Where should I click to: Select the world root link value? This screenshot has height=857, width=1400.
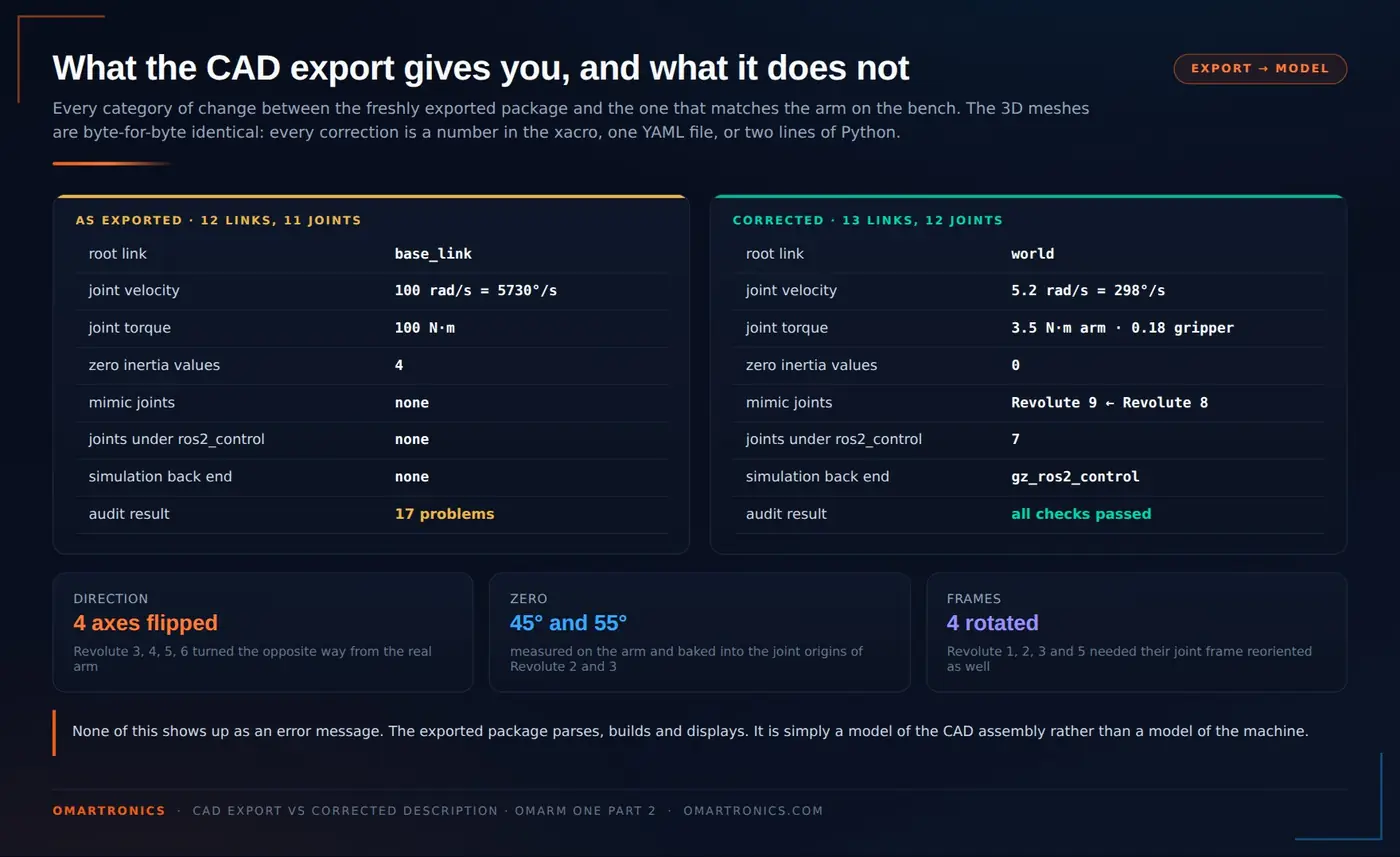(x=1032, y=254)
